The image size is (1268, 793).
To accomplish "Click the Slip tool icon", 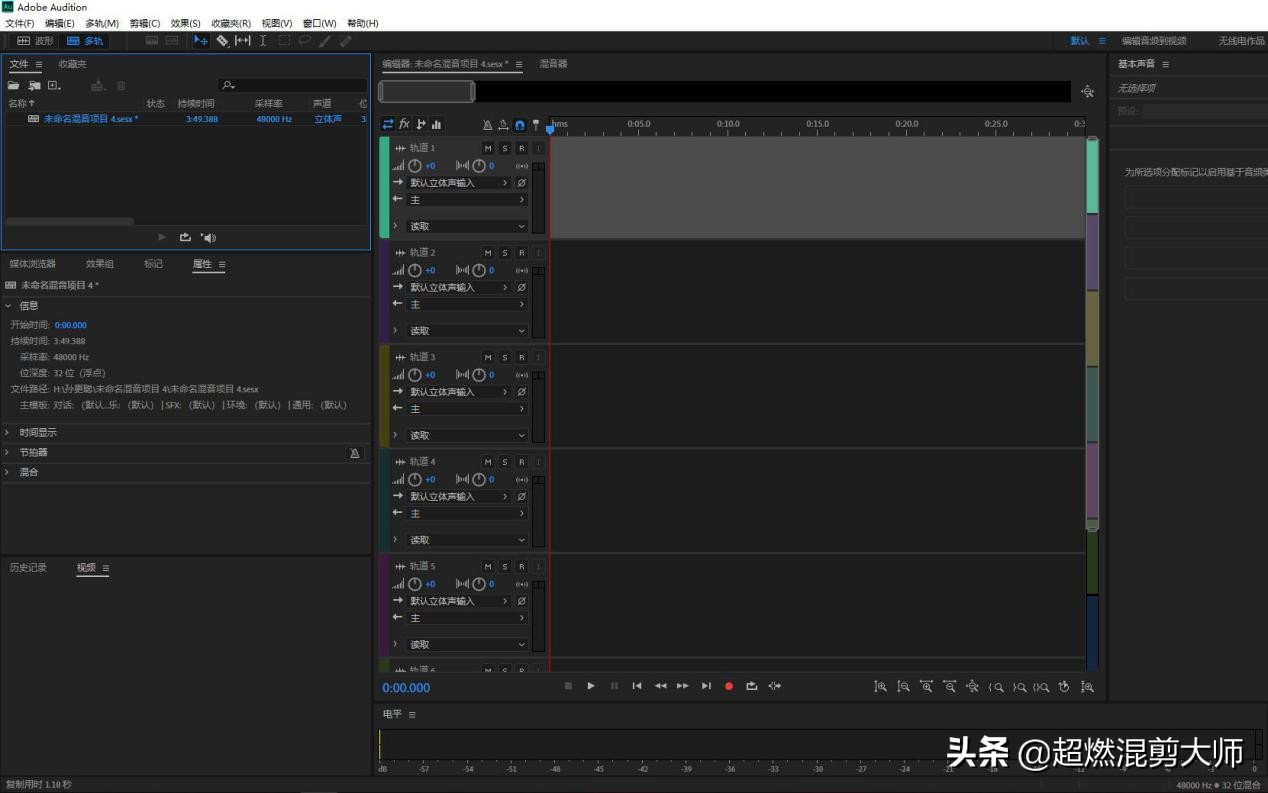I will point(243,41).
